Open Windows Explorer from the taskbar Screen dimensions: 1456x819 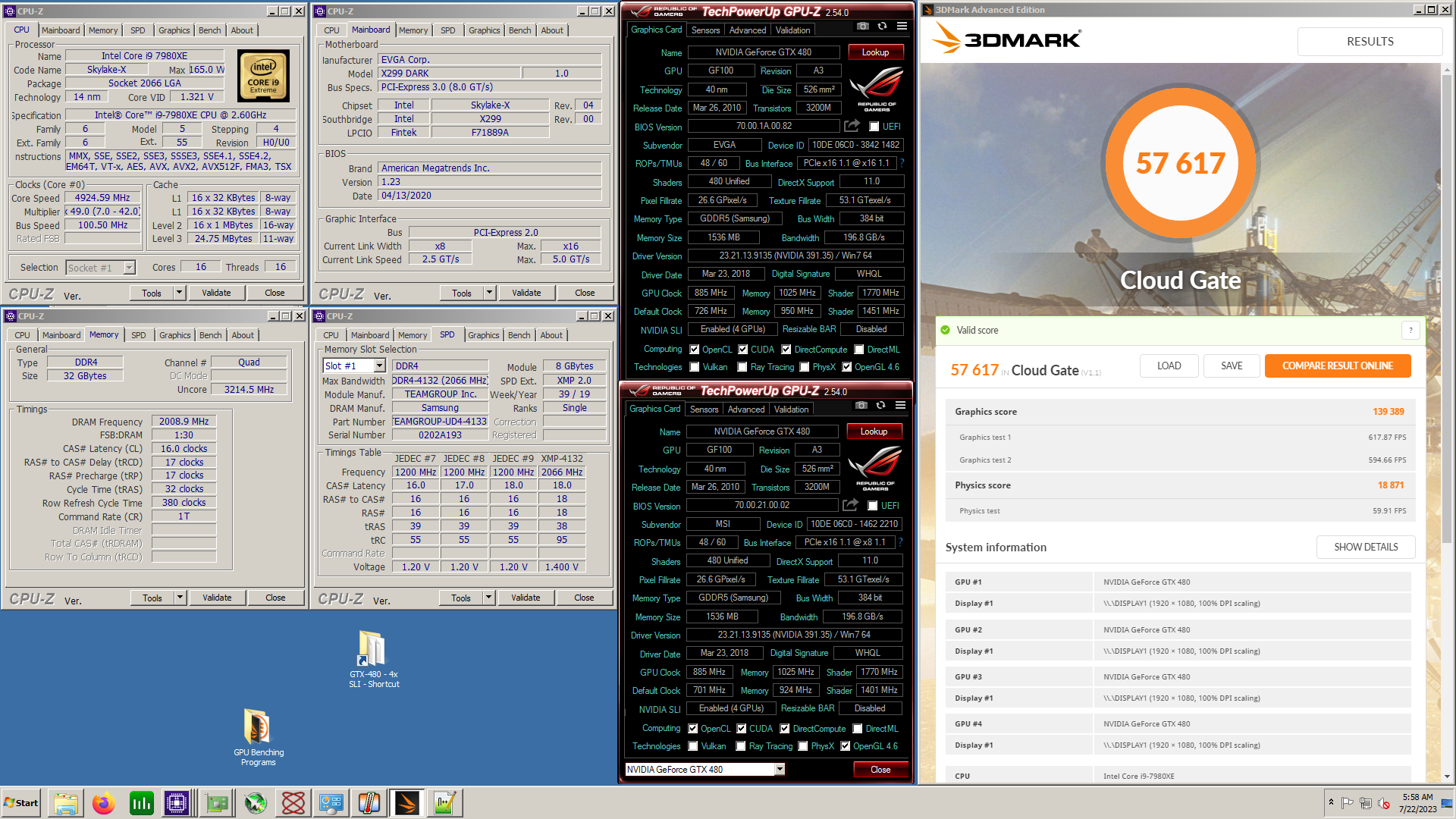(66, 803)
